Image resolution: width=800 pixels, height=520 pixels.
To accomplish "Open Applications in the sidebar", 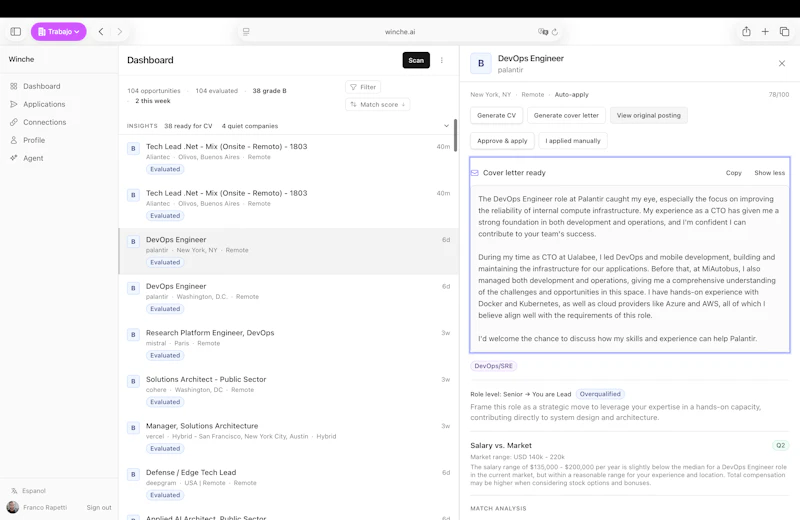I will click(44, 104).
